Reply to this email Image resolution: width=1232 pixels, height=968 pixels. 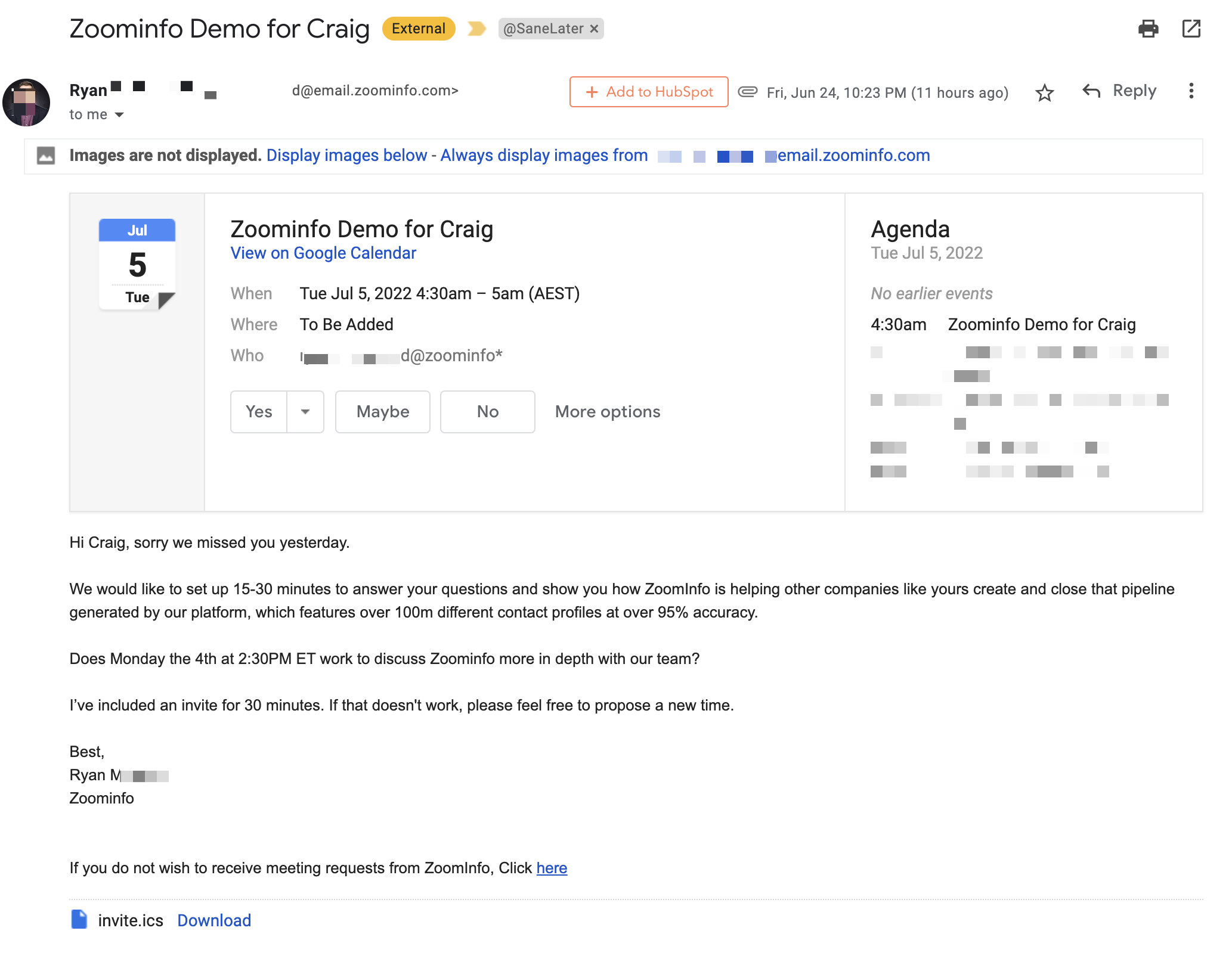tap(1119, 91)
